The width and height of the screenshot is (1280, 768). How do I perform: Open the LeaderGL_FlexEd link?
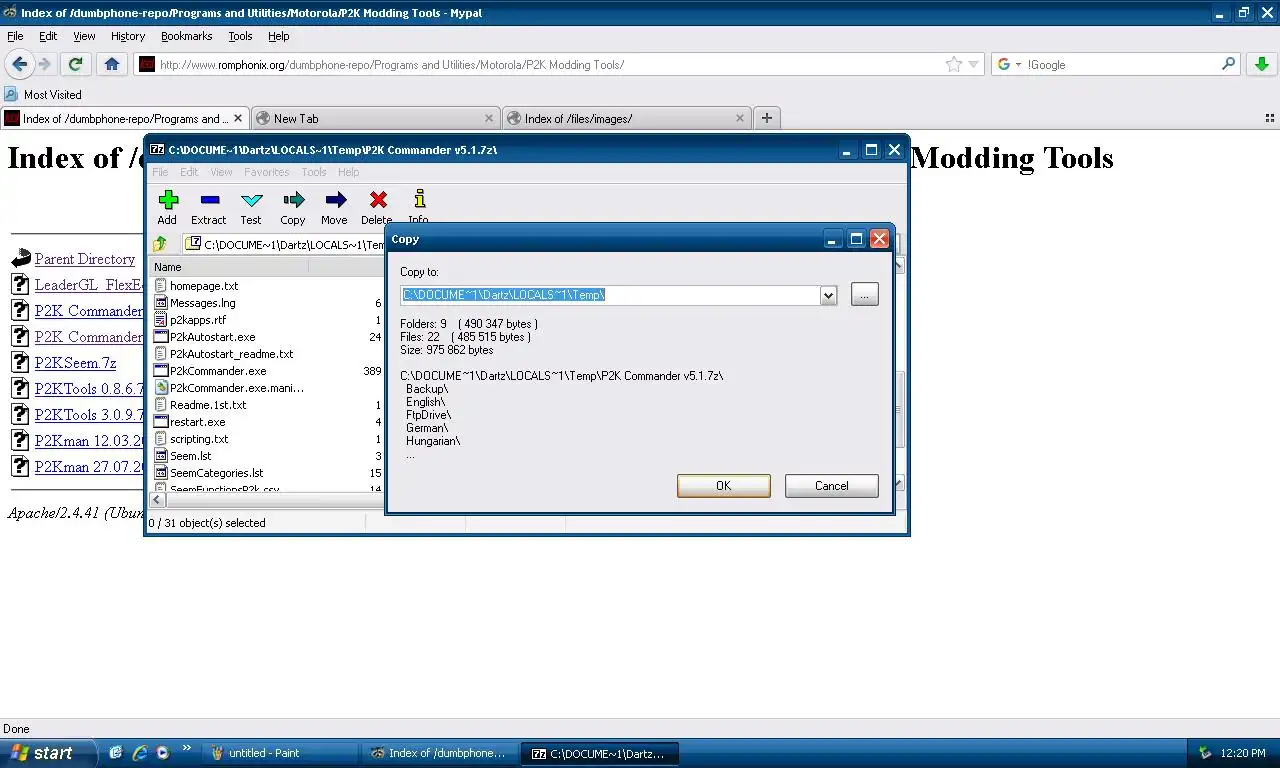[x=89, y=284]
